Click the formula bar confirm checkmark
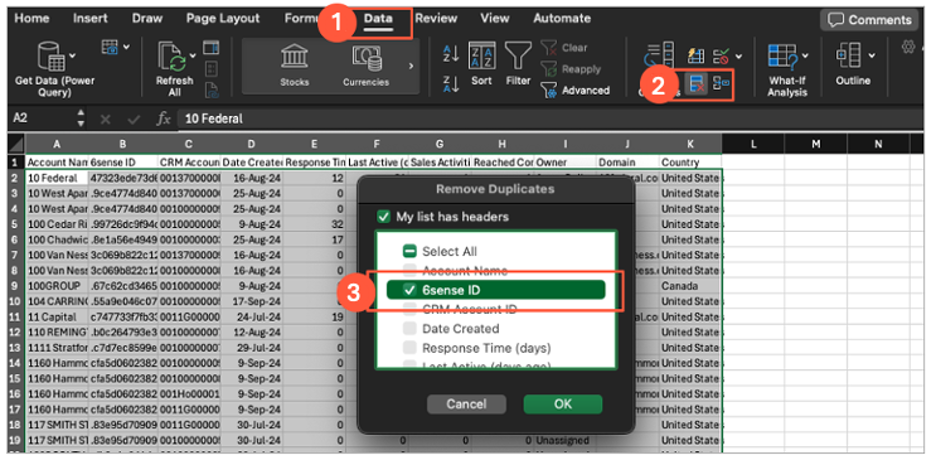 click(136, 119)
